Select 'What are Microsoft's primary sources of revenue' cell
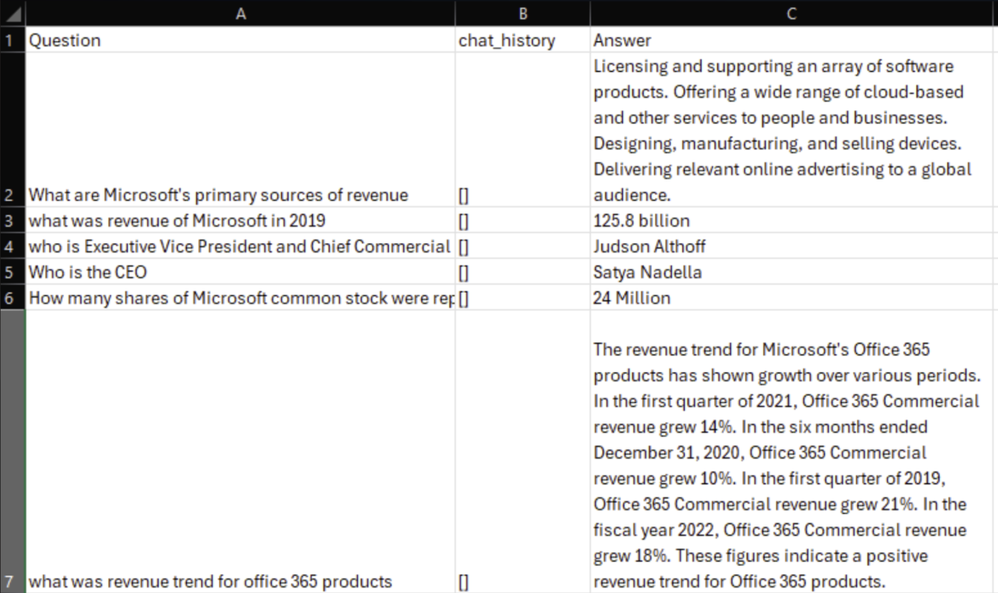 241,130
